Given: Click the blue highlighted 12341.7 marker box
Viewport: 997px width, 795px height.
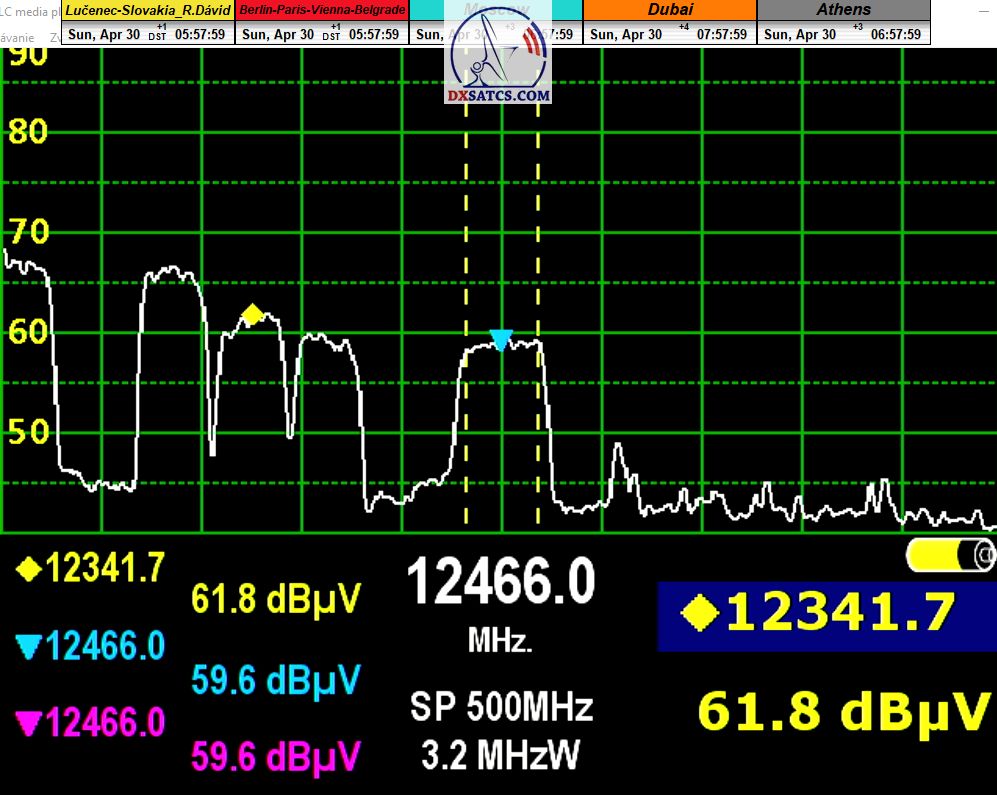Looking at the screenshot, I should click(826, 614).
